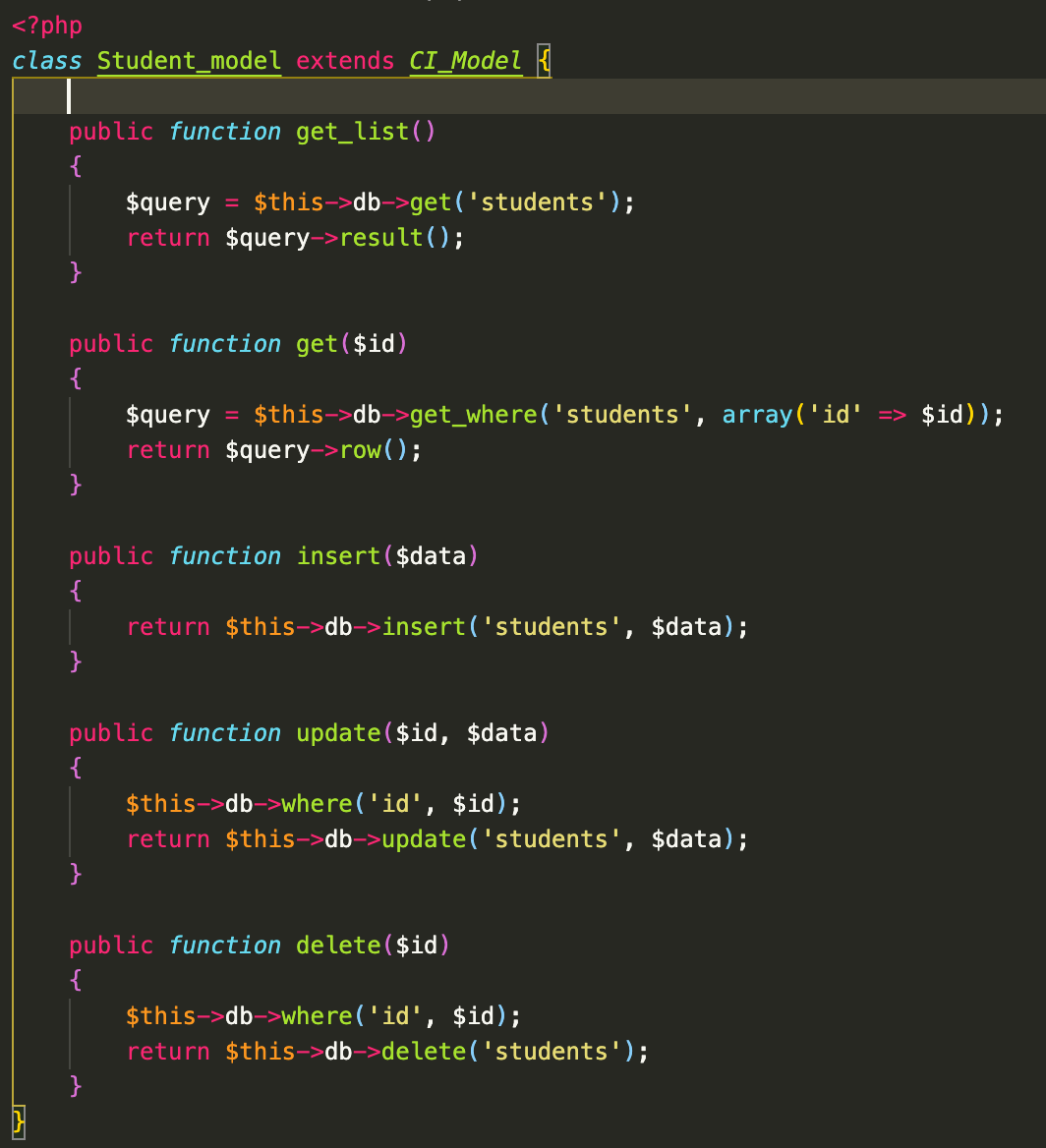Image resolution: width=1046 pixels, height=1148 pixels.
Task: Click the public keyword of update function
Action: tap(111, 732)
